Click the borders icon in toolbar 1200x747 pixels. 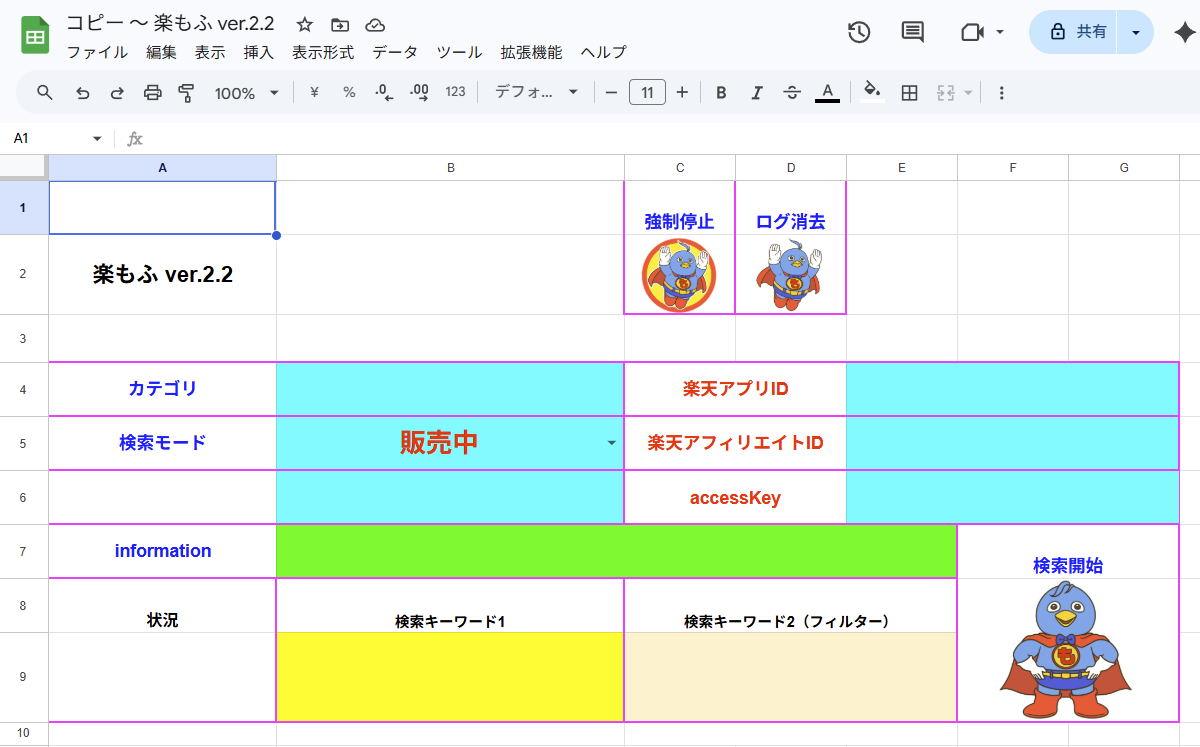909,93
